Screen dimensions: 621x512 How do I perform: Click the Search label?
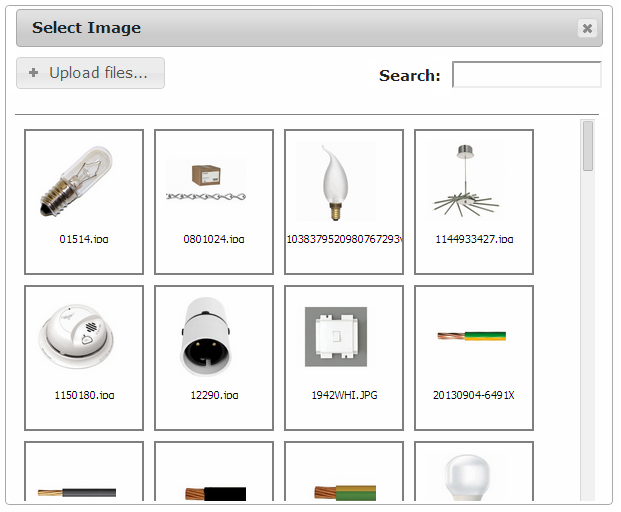click(x=410, y=76)
